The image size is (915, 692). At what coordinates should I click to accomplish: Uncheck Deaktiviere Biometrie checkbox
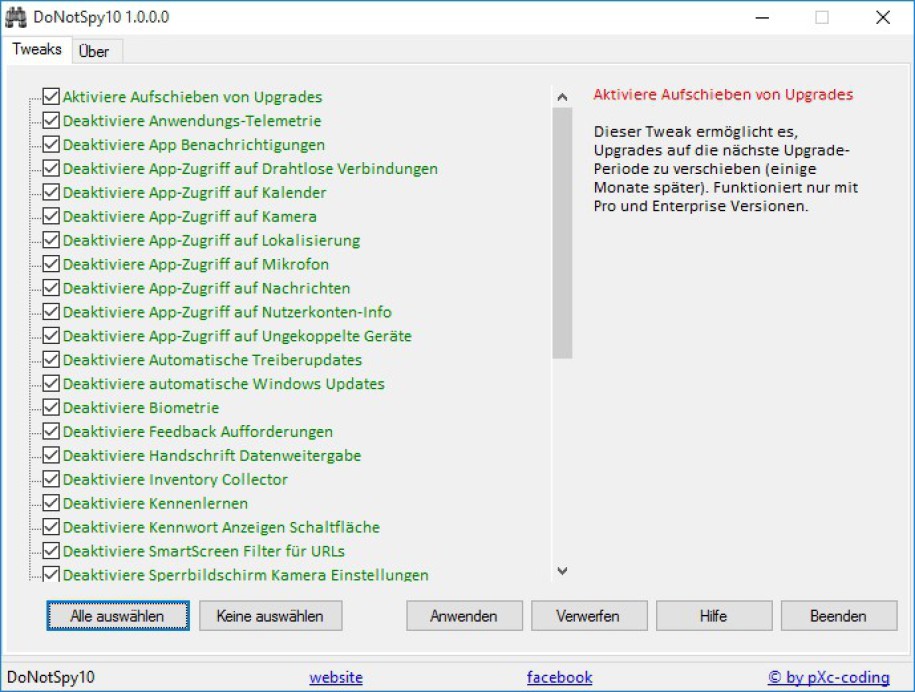pyautogui.click(x=52, y=408)
